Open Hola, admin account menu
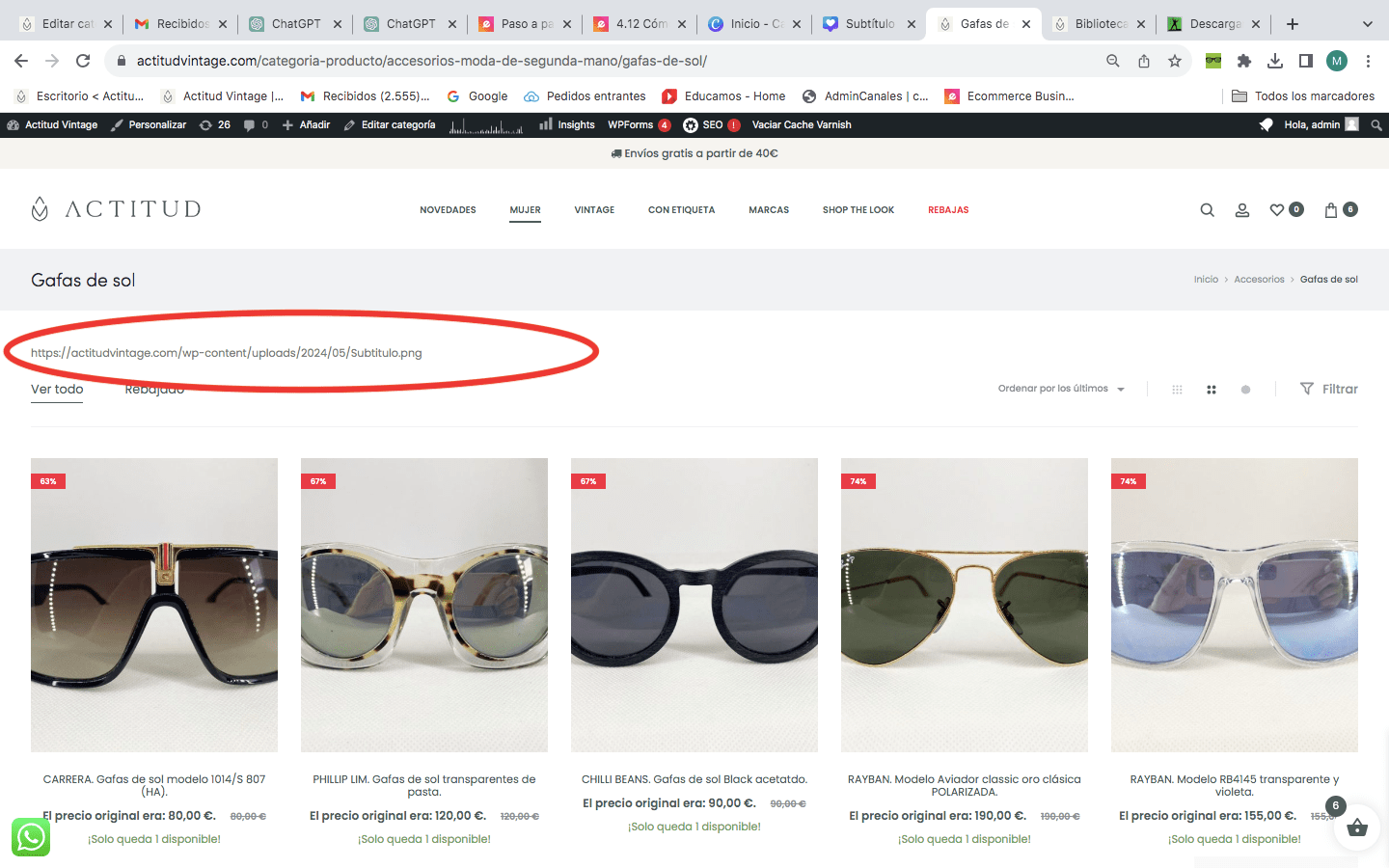Screen dimensions: 1389x868 click(x=1321, y=124)
